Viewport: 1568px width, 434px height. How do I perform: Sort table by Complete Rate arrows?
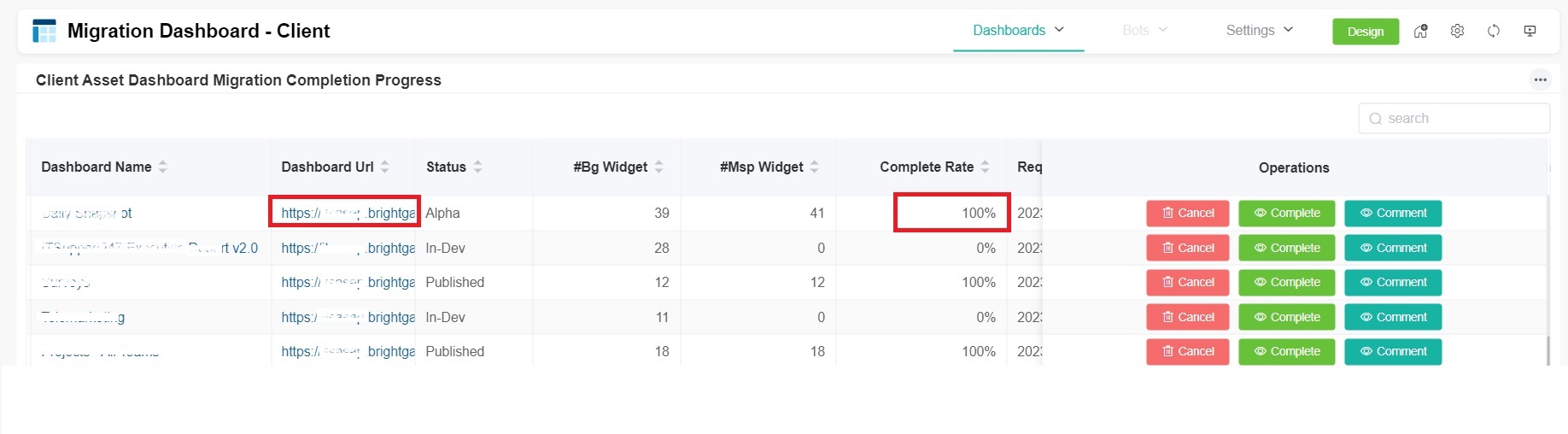tap(986, 167)
